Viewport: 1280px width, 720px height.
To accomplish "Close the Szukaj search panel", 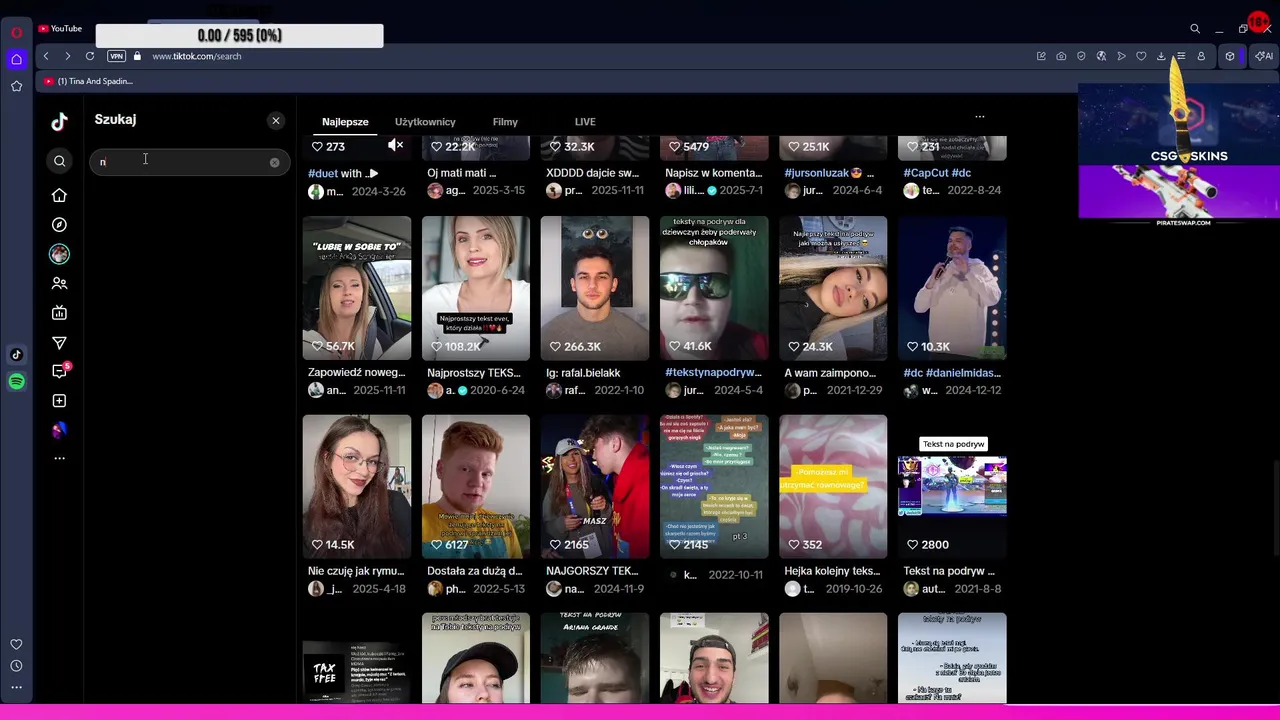I will click(x=276, y=121).
